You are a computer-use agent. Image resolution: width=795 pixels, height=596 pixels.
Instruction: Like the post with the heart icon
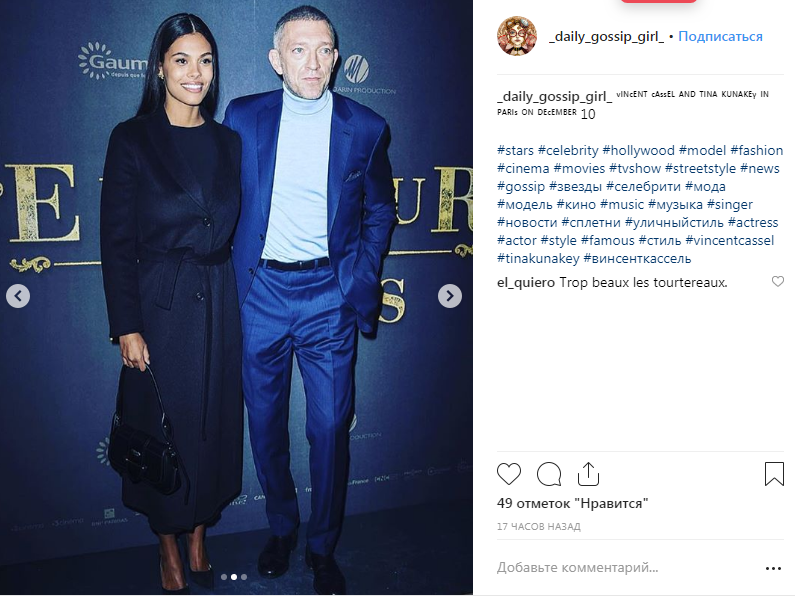coord(509,474)
